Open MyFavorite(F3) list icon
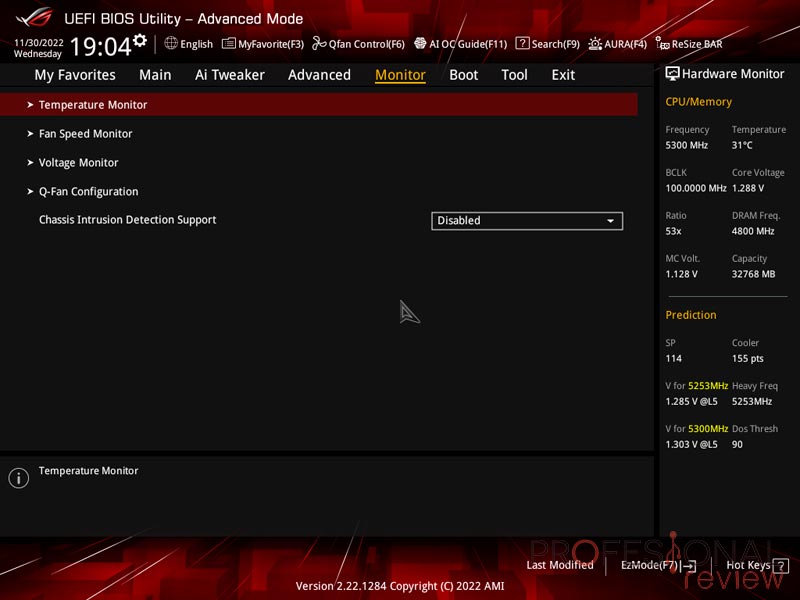Image resolution: width=800 pixels, height=600 pixels. 229,43
